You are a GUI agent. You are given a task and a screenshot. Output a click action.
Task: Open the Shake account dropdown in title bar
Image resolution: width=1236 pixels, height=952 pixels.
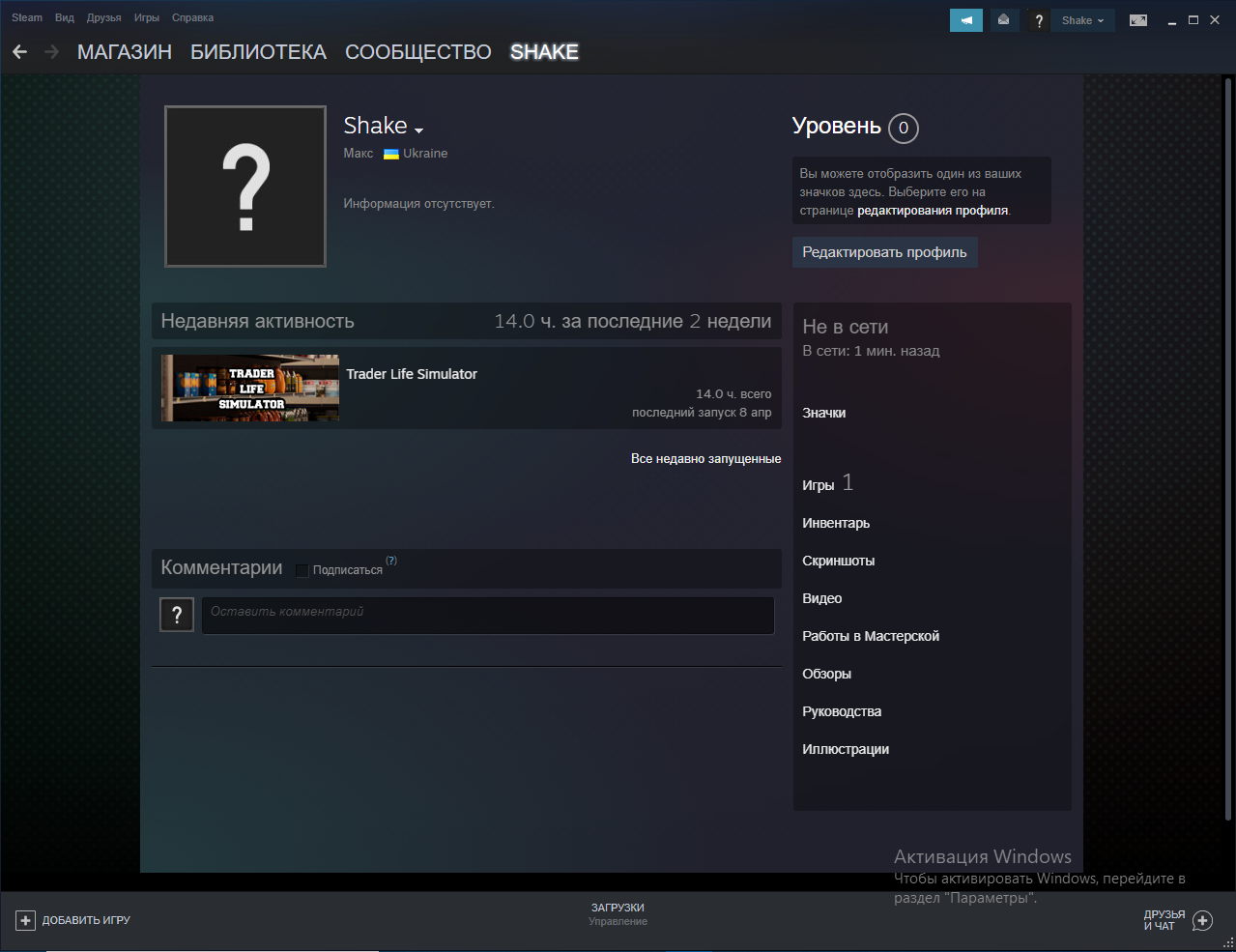[x=1082, y=20]
